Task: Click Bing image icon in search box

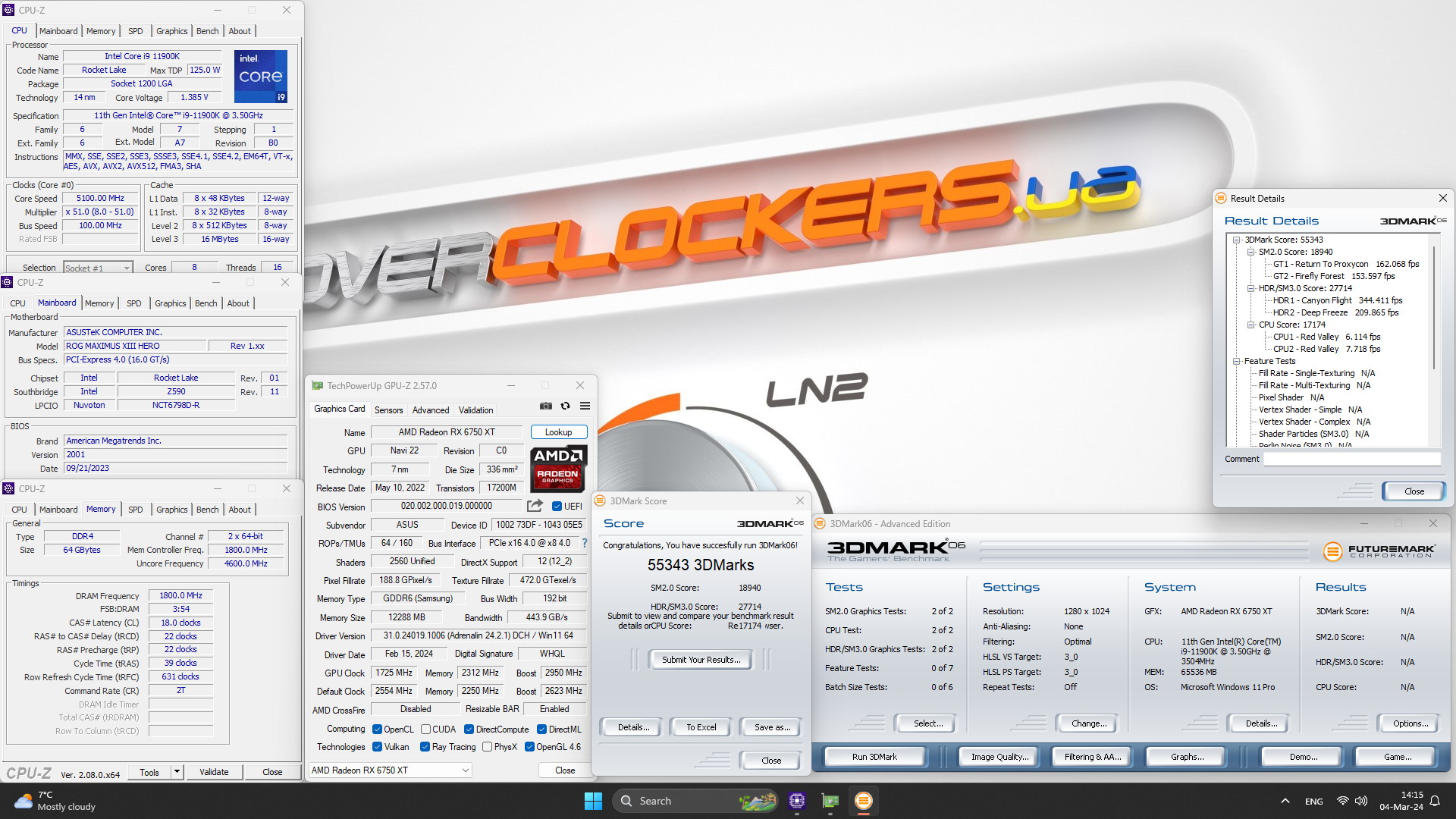Action: tap(757, 801)
